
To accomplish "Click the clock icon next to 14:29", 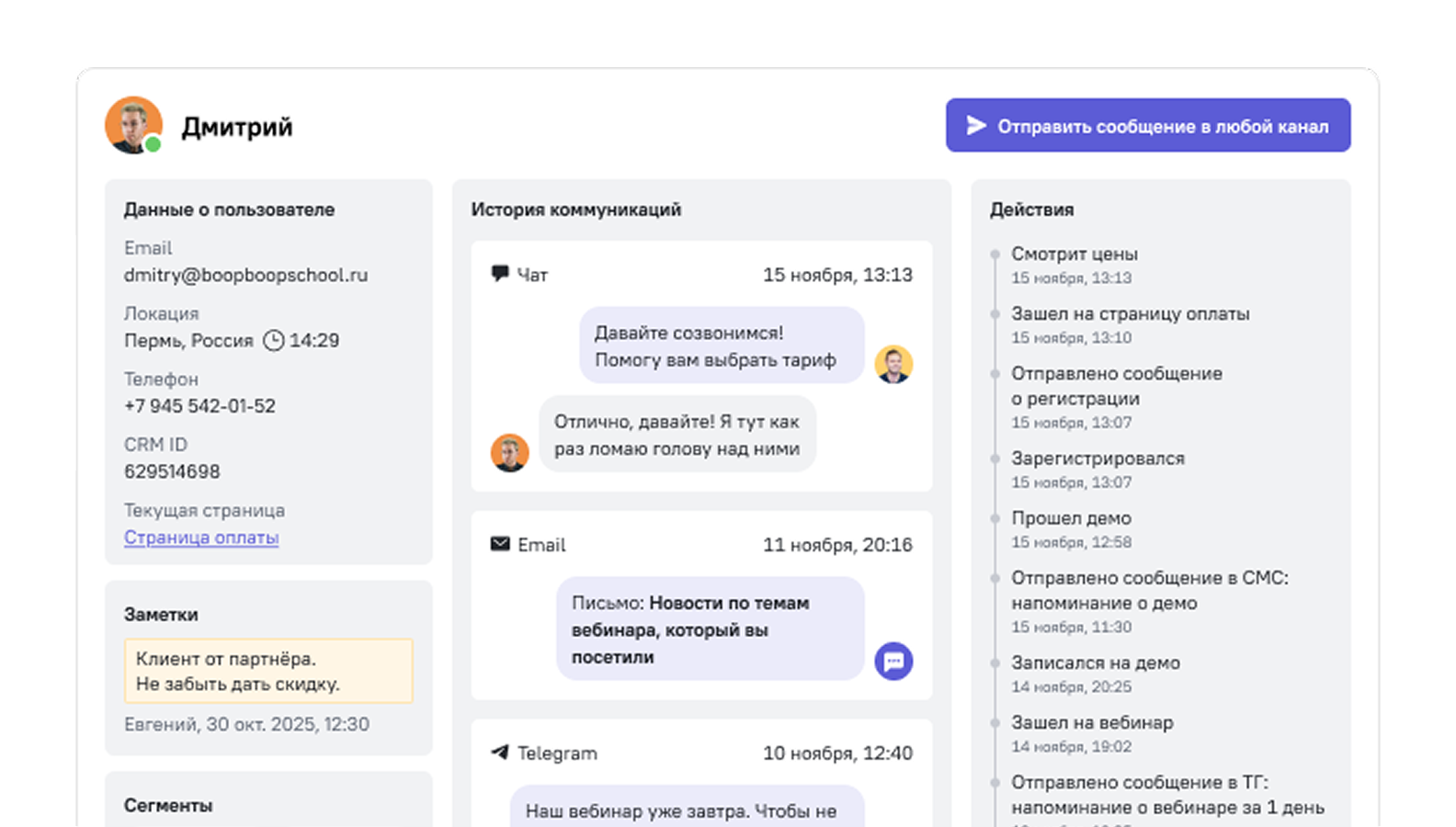I will coord(273,341).
